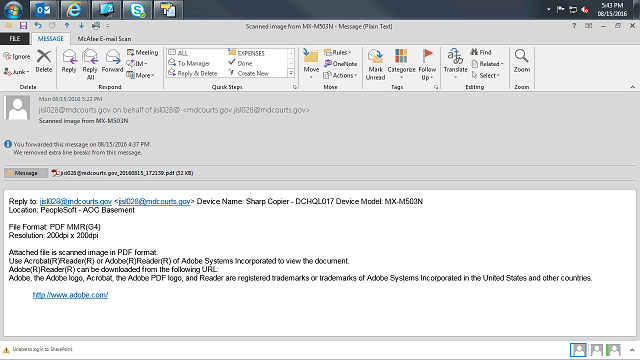Click the Ignore conversation button
The height and width of the screenshot is (360, 640).
tap(17, 56)
